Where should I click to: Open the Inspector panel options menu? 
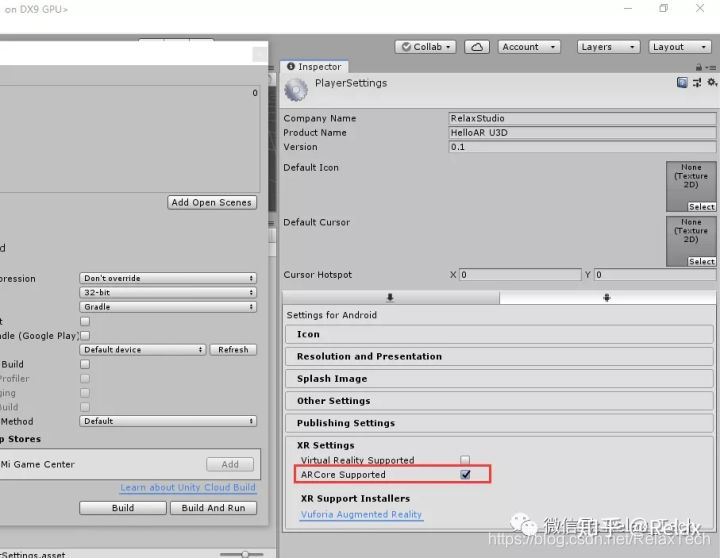click(x=712, y=68)
